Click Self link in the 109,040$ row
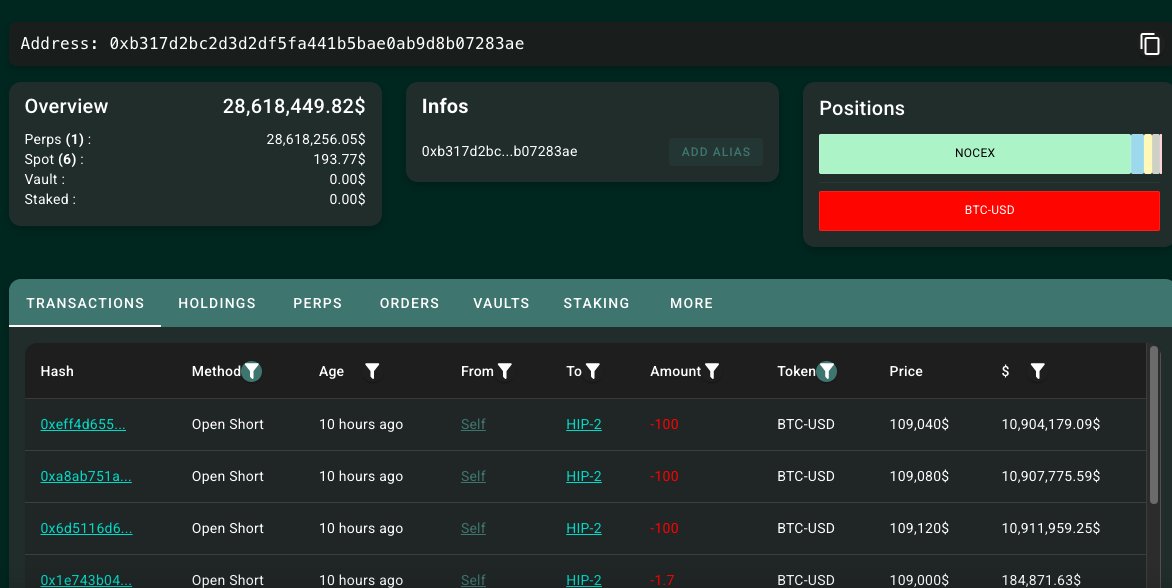Viewport: 1172px width, 588px height. tap(473, 424)
